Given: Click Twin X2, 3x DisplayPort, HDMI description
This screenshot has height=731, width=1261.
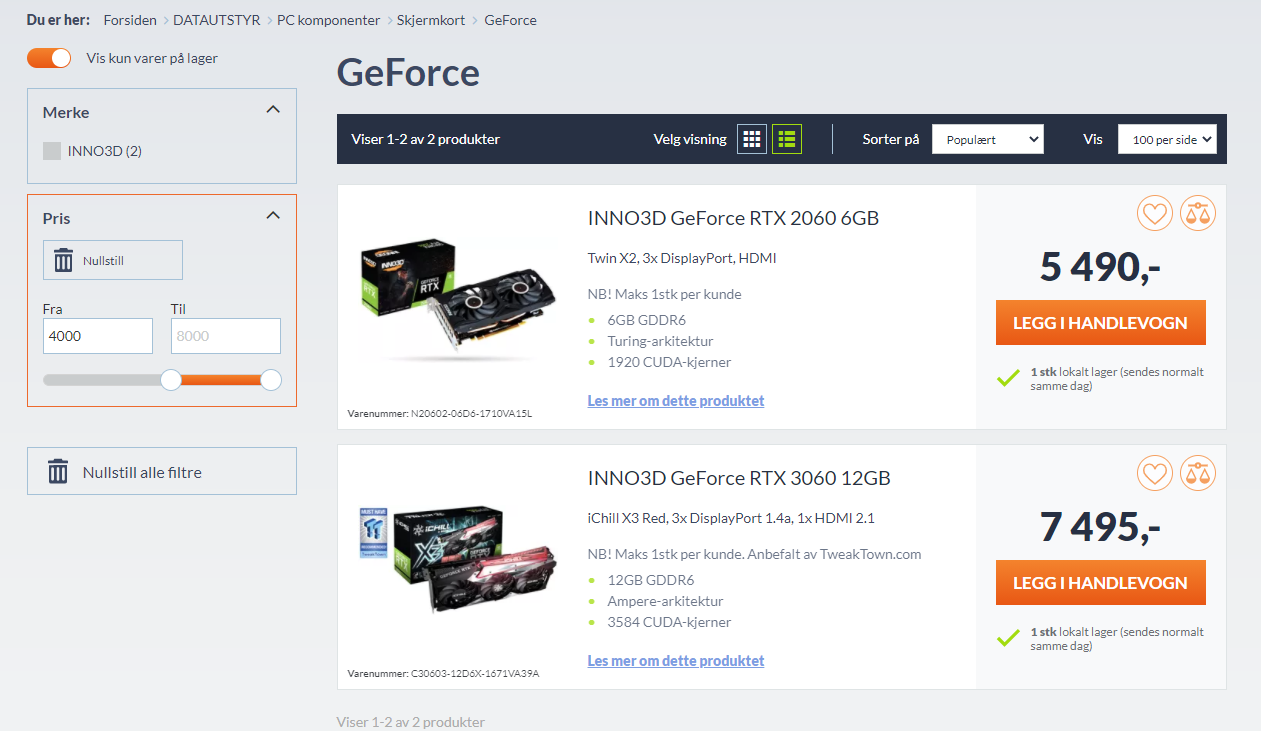Looking at the screenshot, I should point(682,258).
